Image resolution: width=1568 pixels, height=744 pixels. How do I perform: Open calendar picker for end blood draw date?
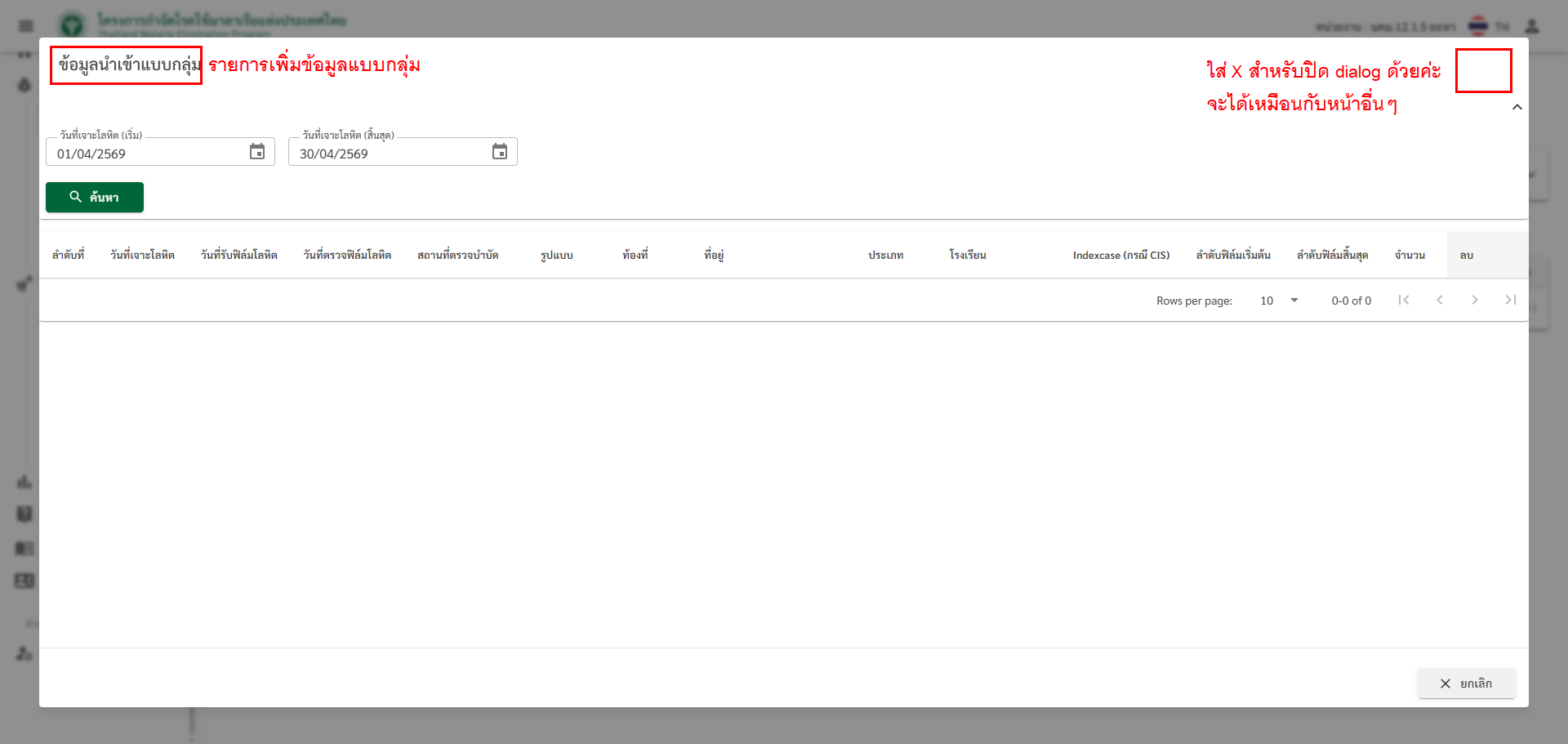click(x=500, y=152)
